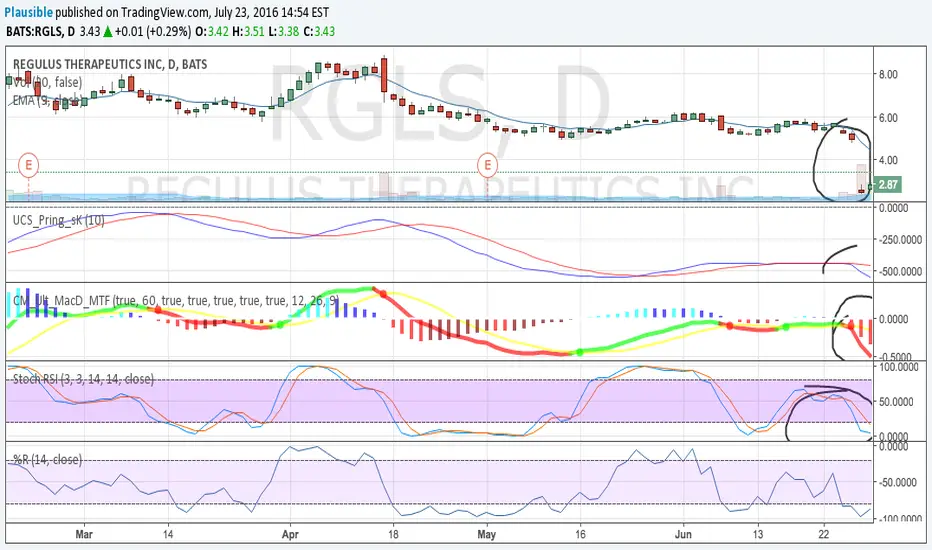Screen dimensions: 932x550
Task: Click the 100.0000 Stoch RSI axis label
Action: coord(899,367)
